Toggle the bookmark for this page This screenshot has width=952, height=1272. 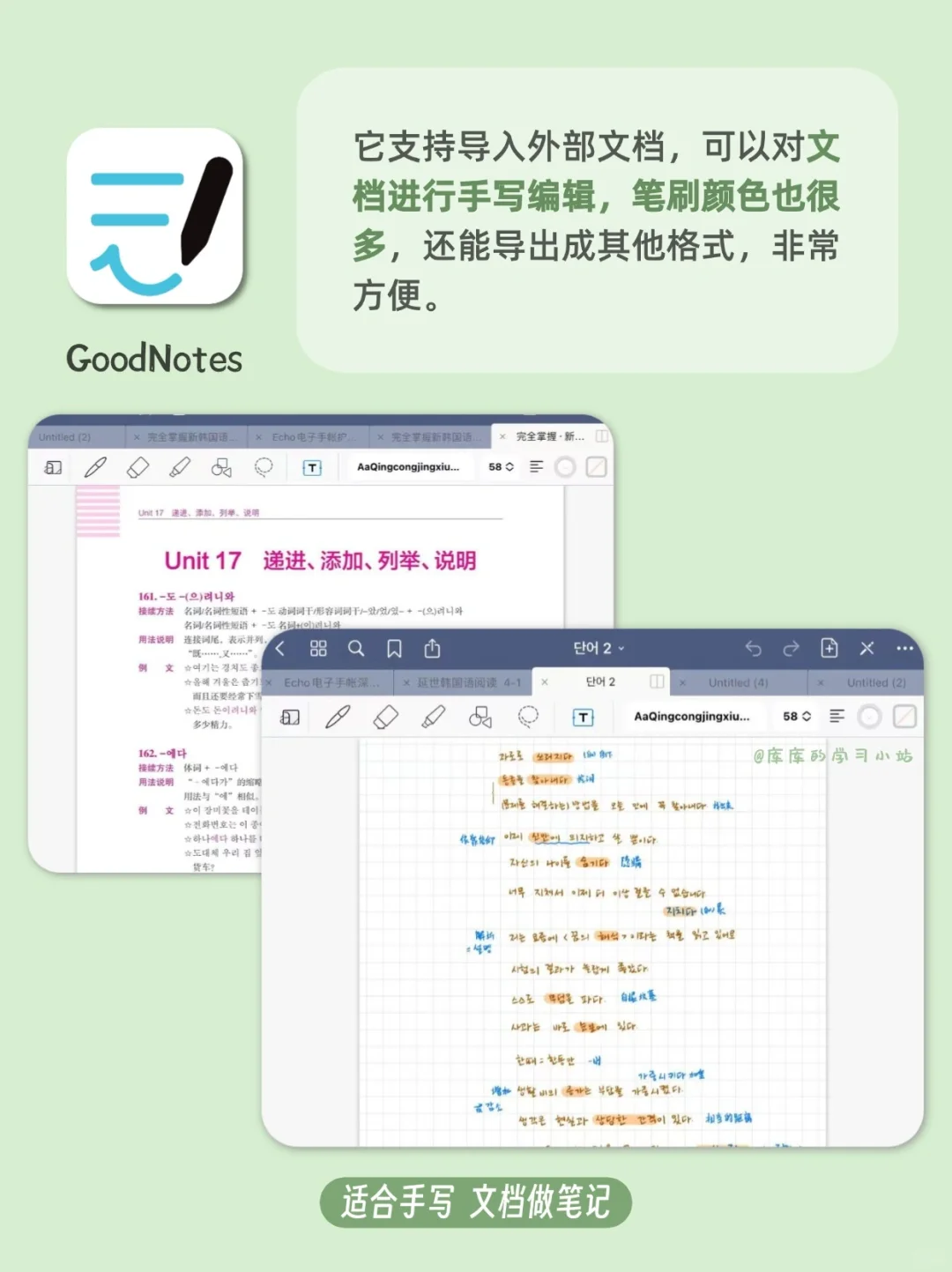pyautogui.click(x=393, y=648)
